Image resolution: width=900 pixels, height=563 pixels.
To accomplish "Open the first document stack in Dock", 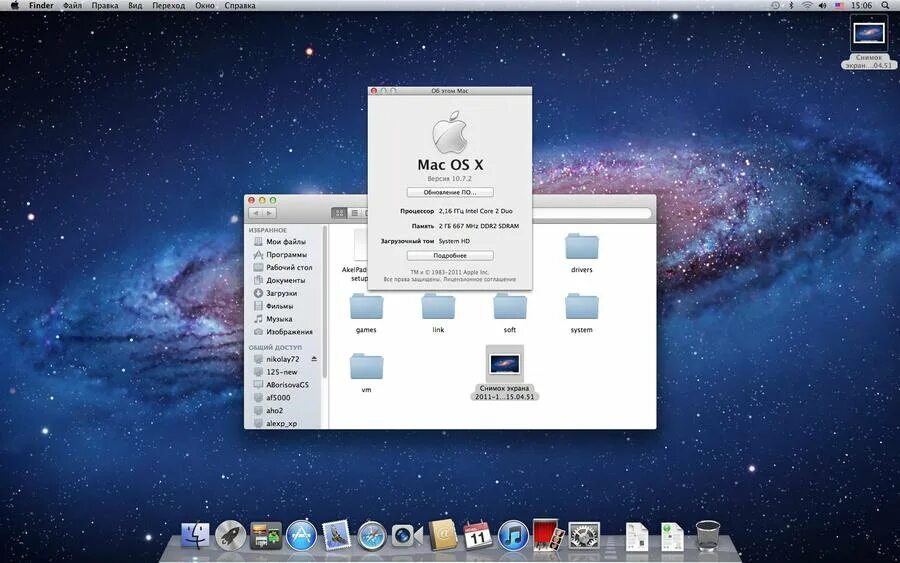I will coord(637,537).
